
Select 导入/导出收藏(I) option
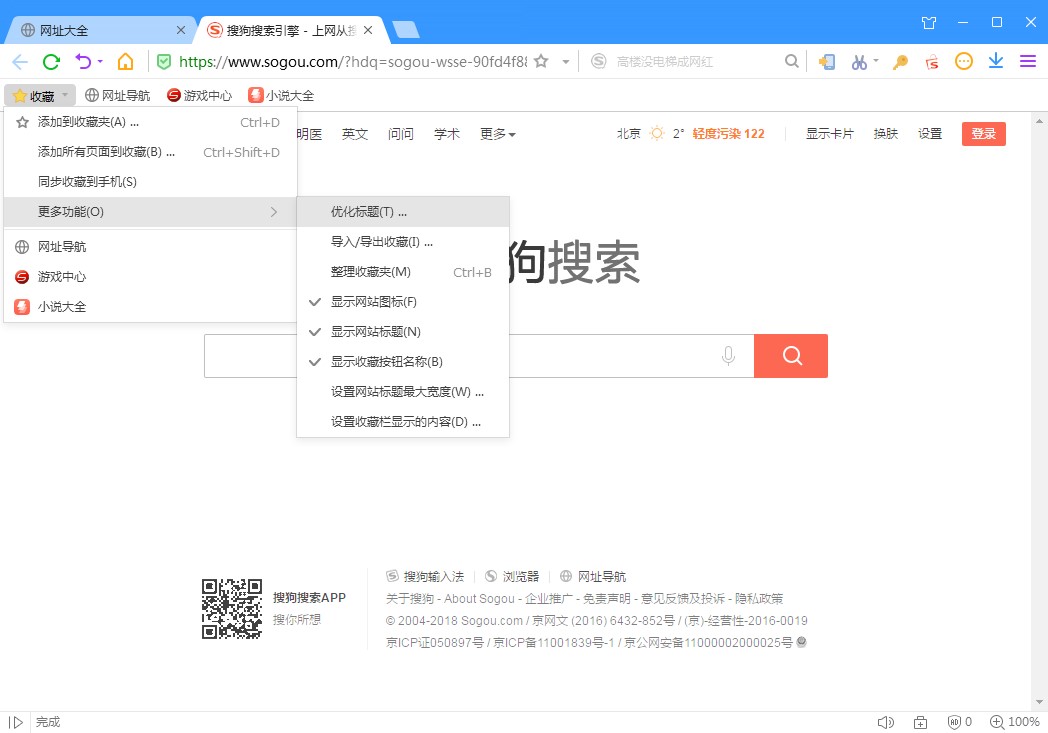click(403, 242)
